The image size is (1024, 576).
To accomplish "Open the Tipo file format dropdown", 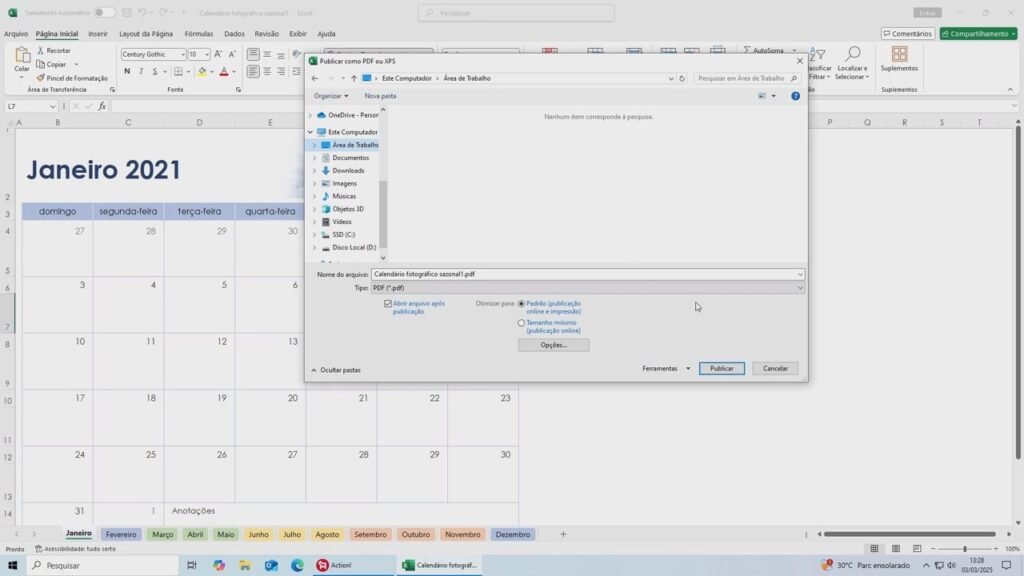I will click(x=587, y=288).
